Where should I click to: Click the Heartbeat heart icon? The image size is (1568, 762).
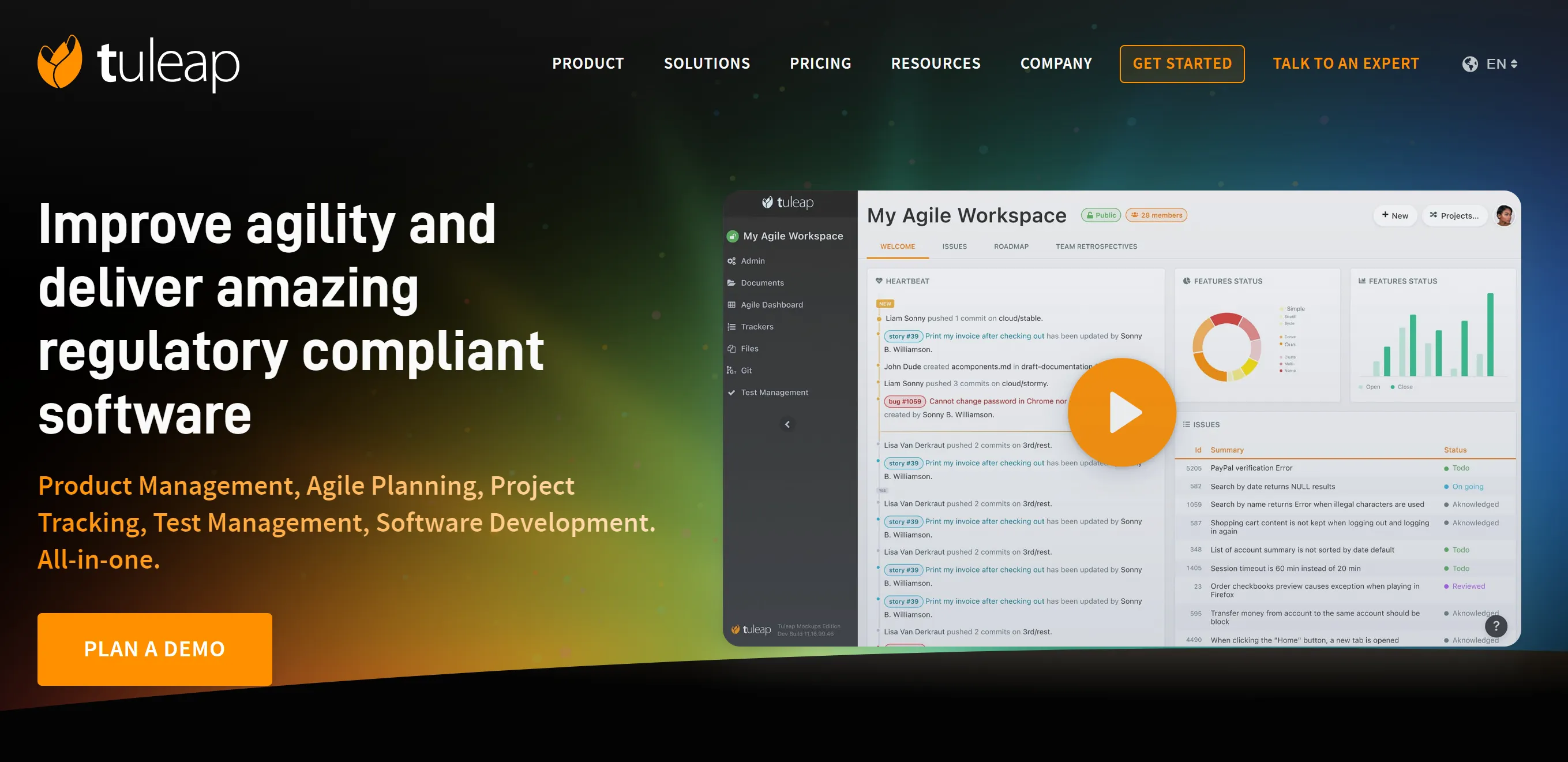(x=879, y=281)
